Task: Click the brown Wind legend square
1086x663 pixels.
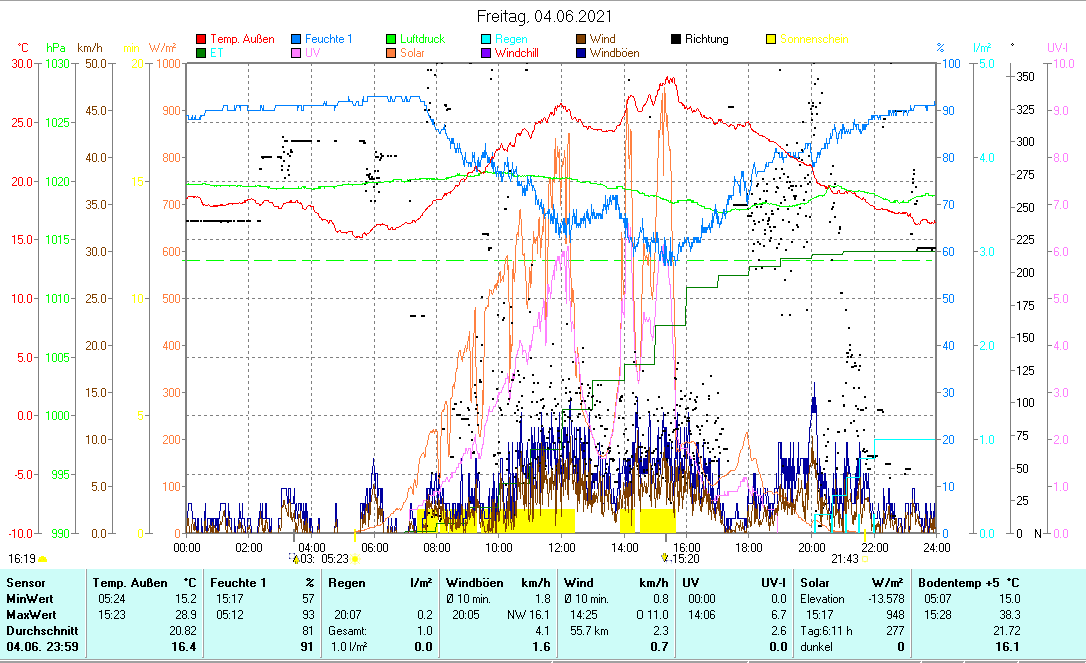Action: pyautogui.click(x=580, y=40)
